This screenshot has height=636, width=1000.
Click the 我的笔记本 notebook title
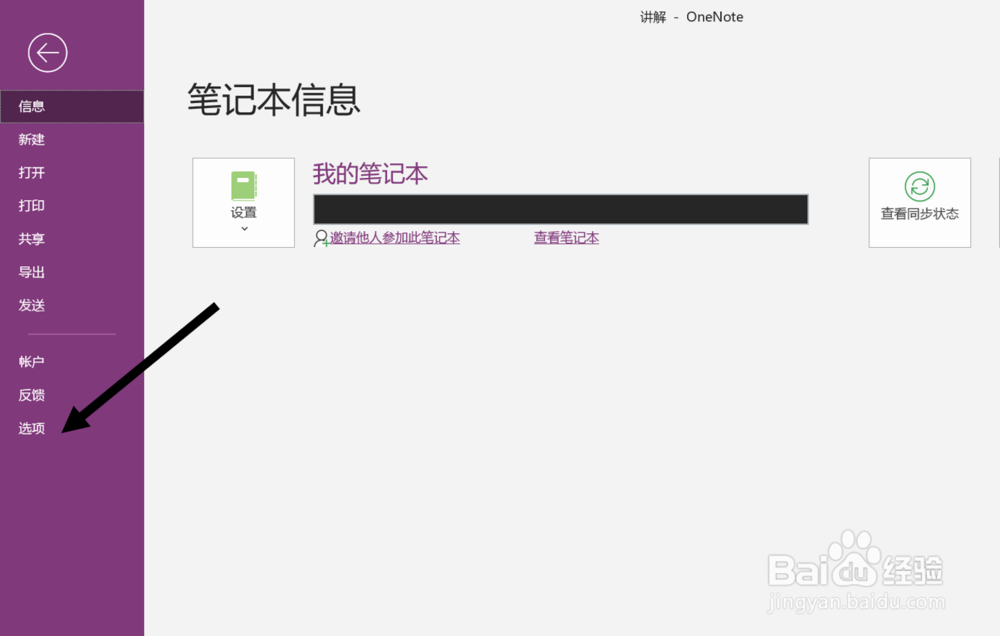click(370, 174)
